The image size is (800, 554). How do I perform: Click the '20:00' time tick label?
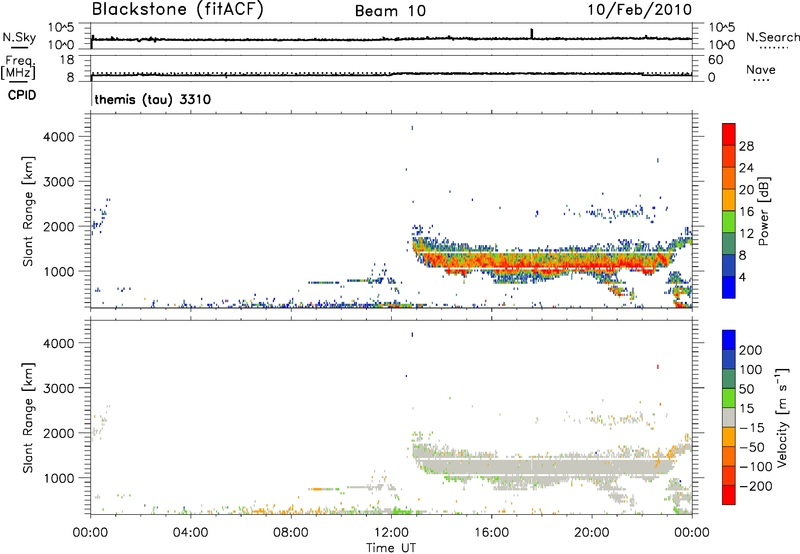click(x=592, y=533)
